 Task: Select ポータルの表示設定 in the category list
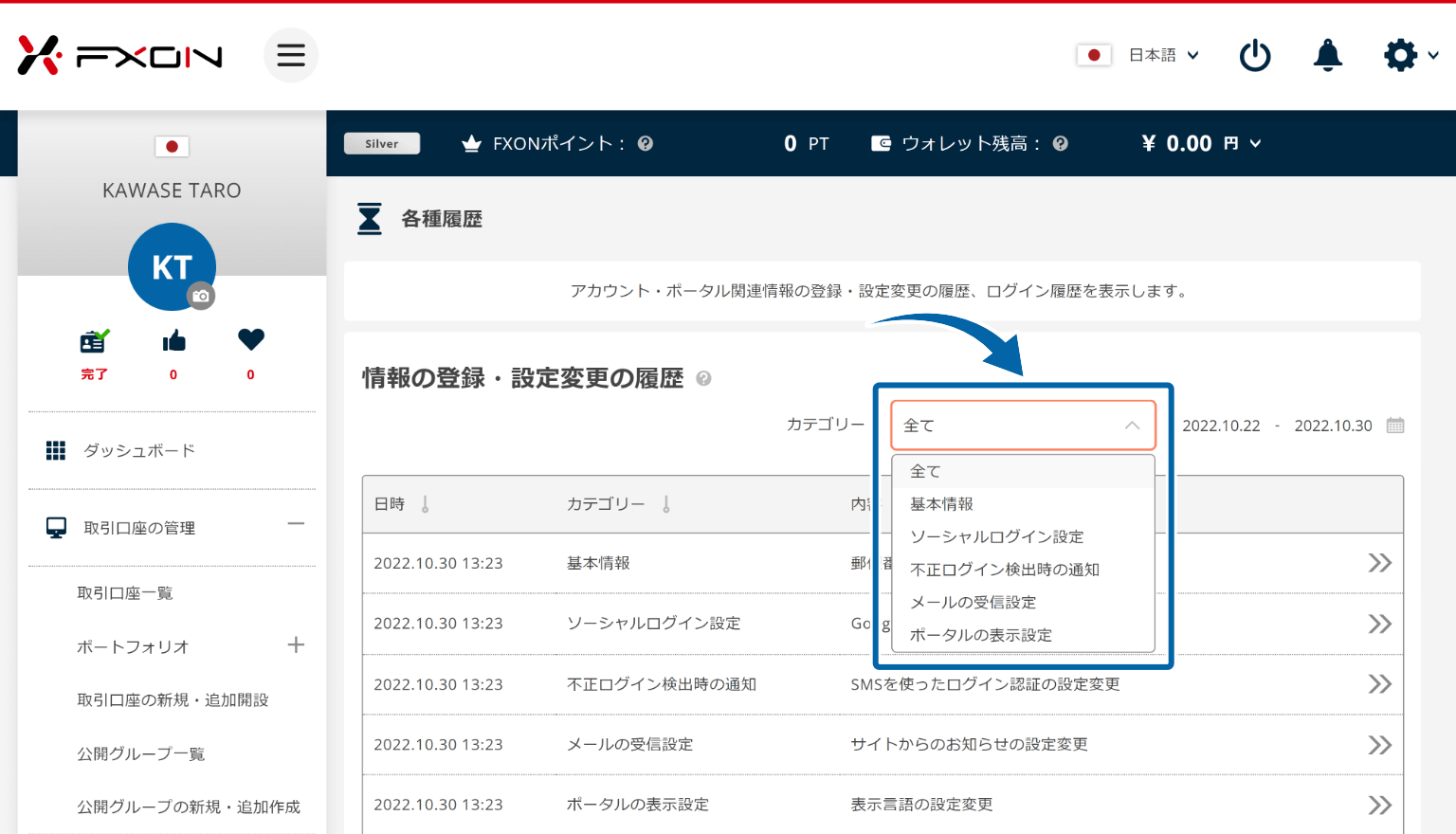coord(1023,634)
